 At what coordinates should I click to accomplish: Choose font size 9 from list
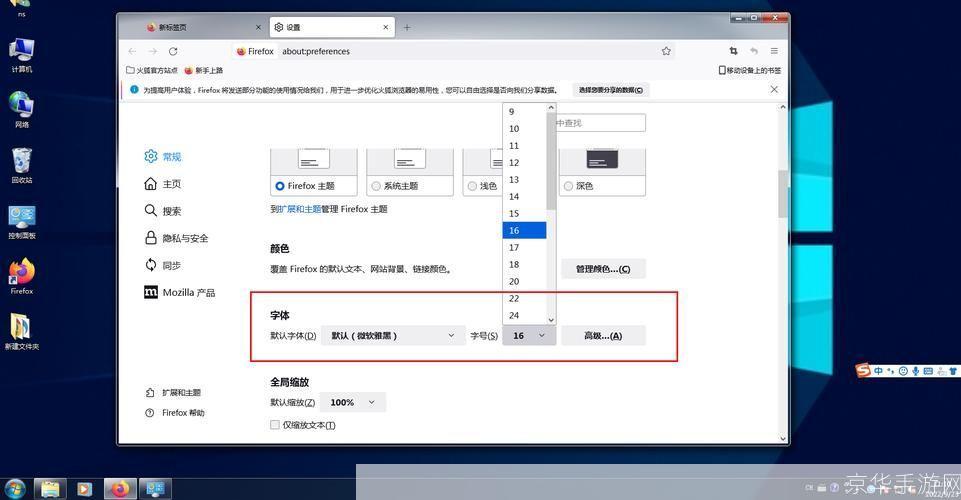(x=524, y=112)
